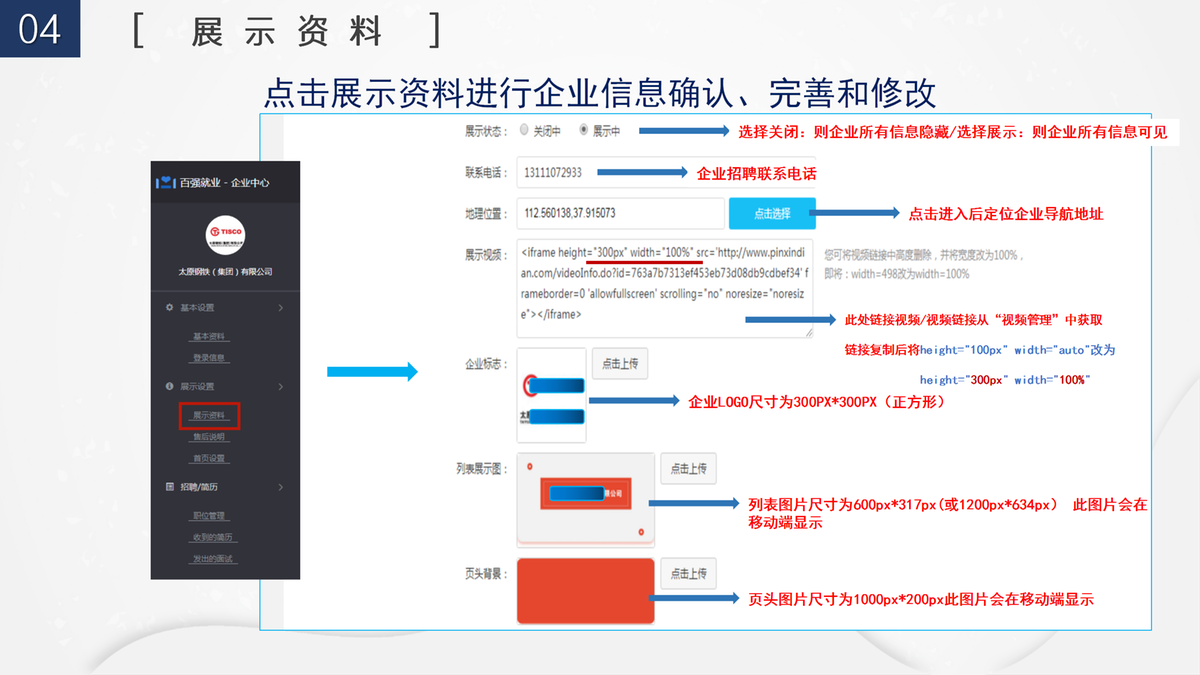Click the 企业标志 logo preview thumbnail
Image resolution: width=1200 pixels, height=675 pixels.
(552, 395)
